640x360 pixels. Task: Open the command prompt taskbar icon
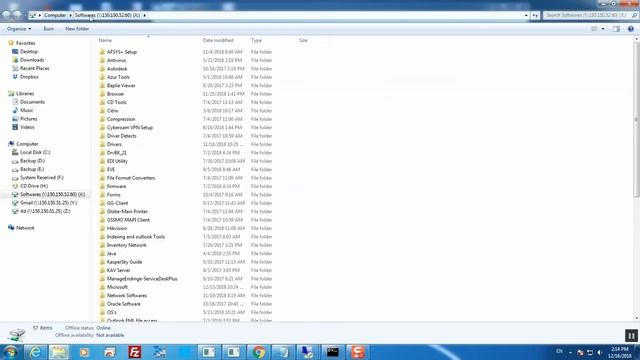point(333,352)
